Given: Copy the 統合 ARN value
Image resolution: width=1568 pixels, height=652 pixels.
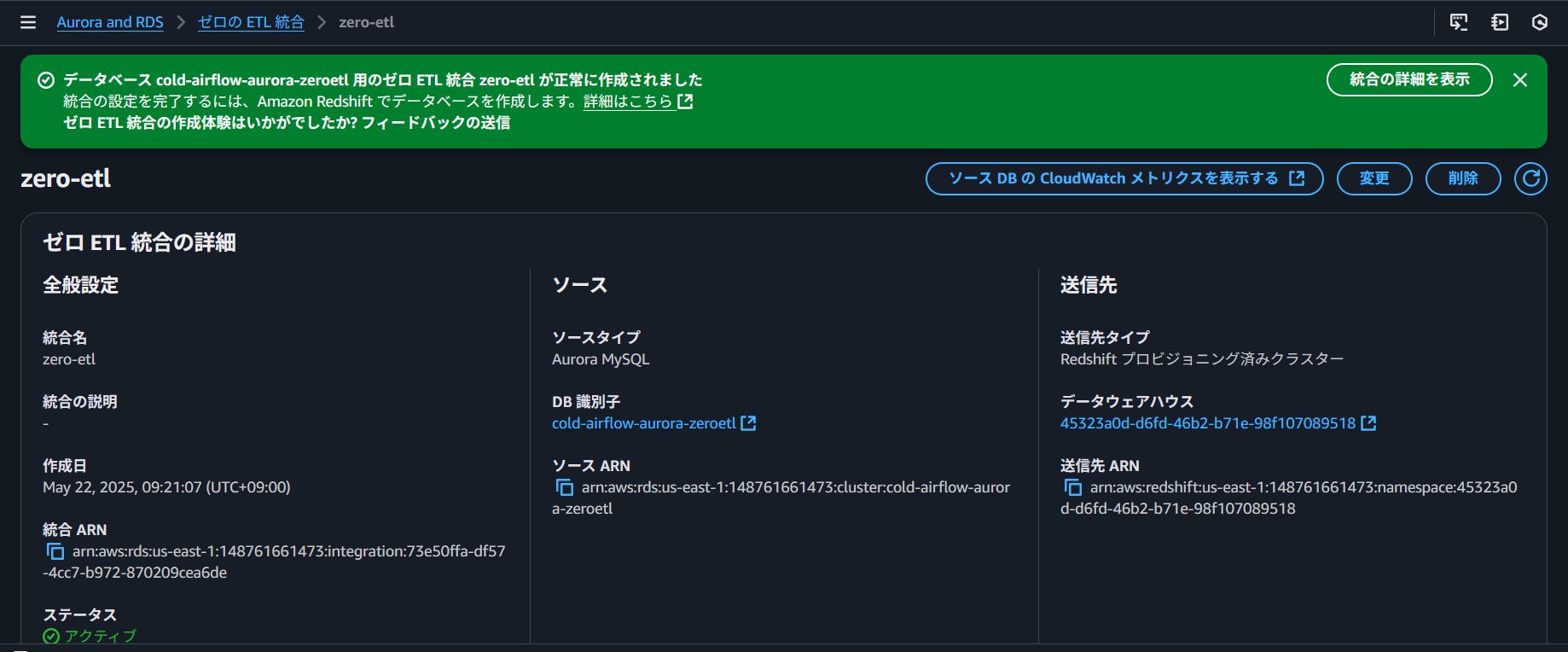Looking at the screenshot, I should click(55, 552).
